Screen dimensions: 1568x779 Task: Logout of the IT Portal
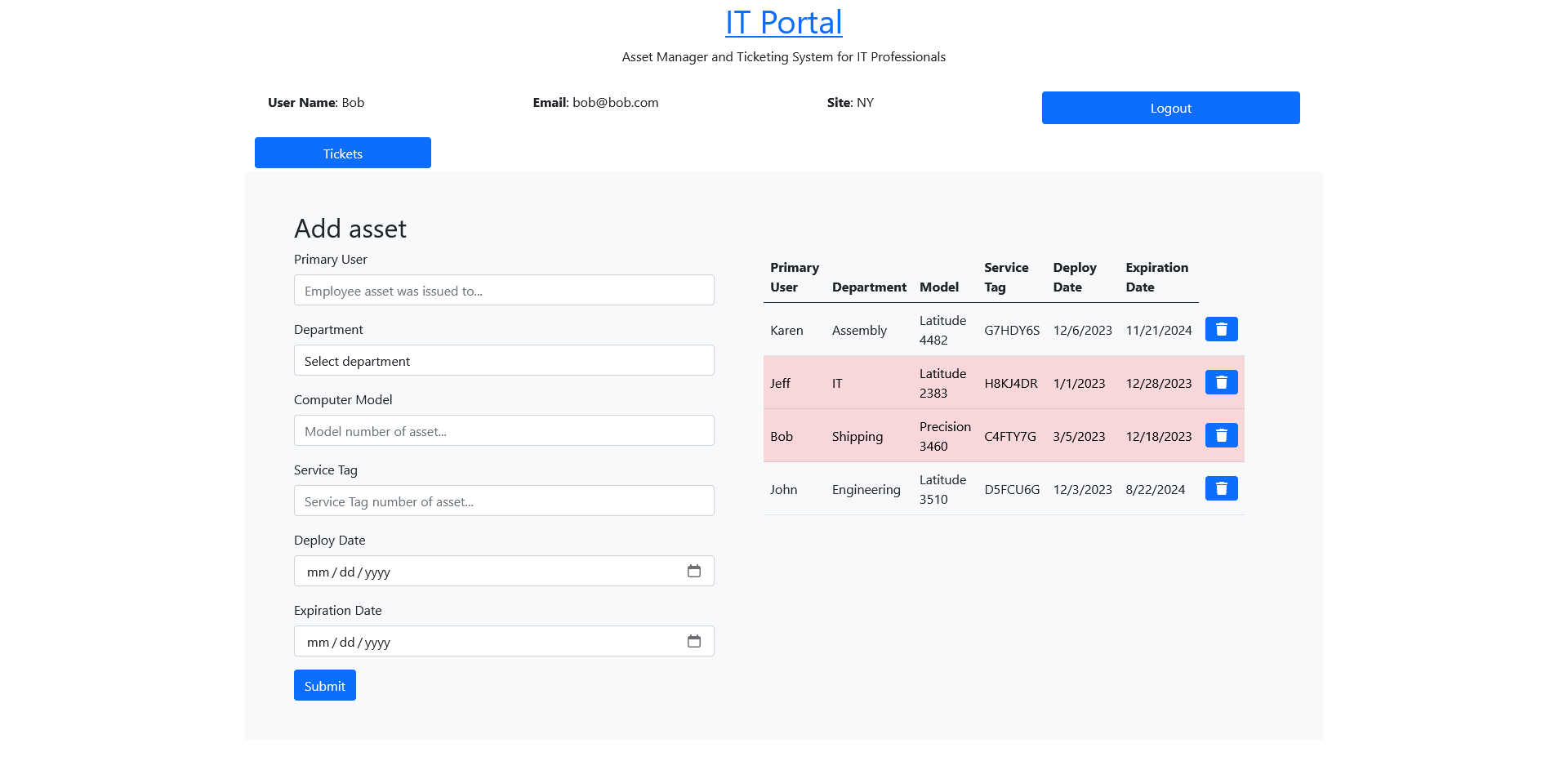pyautogui.click(x=1170, y=107)
